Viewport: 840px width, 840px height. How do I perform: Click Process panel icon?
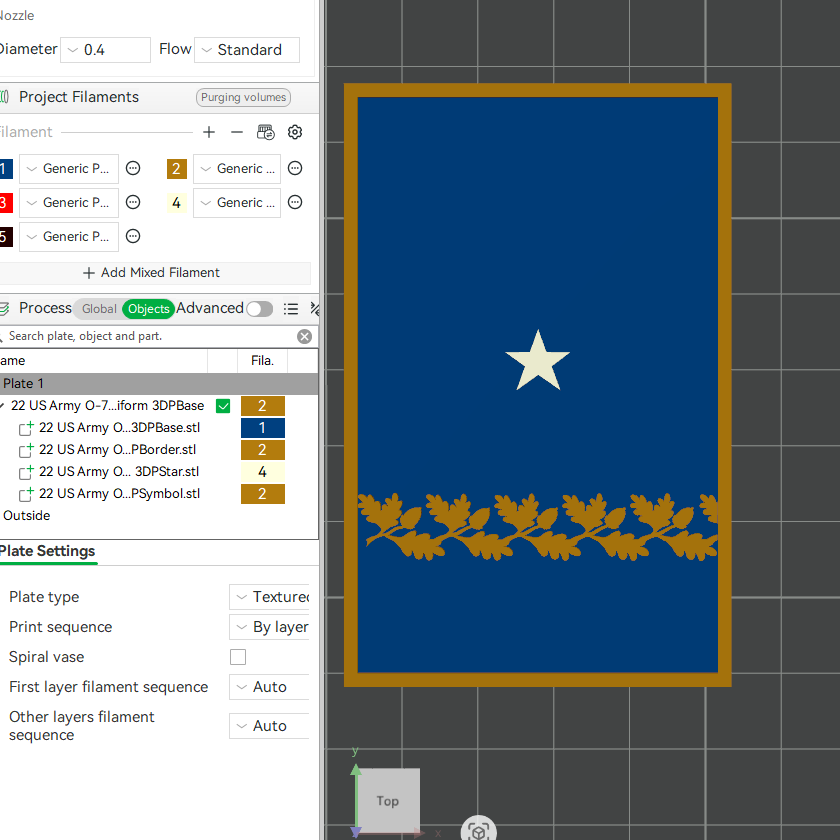pyautogui.click(x=4, y=309)
